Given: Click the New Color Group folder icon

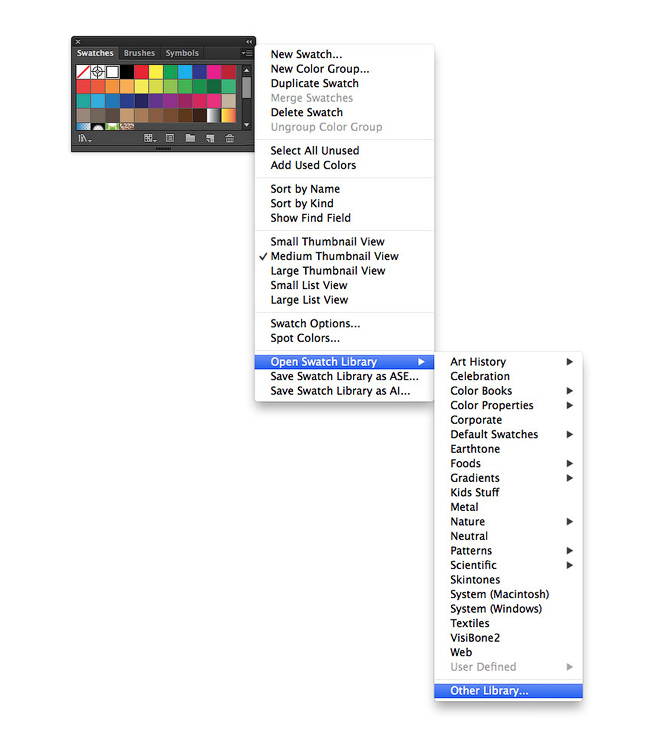Looking at the screenshot, I should pyautogui.click(x=190, y=138).
